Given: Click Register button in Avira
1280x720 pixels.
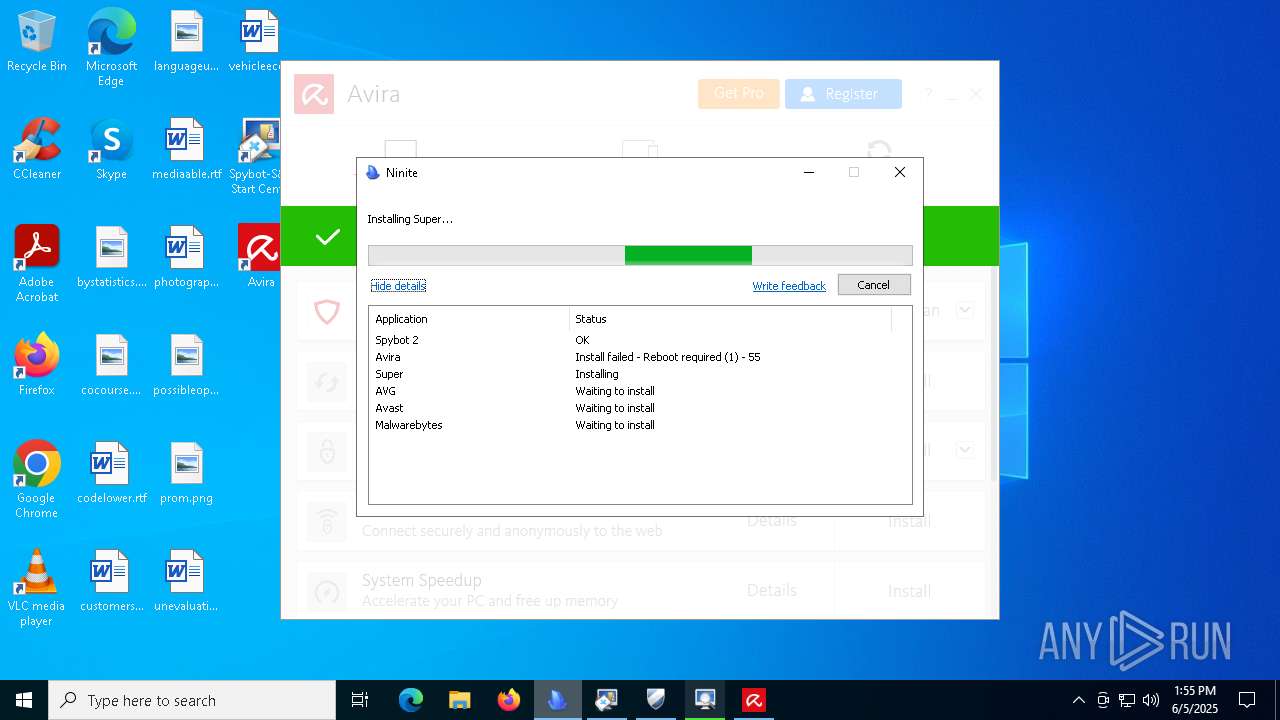Looking at the screenshot, I should pos(843,94).
